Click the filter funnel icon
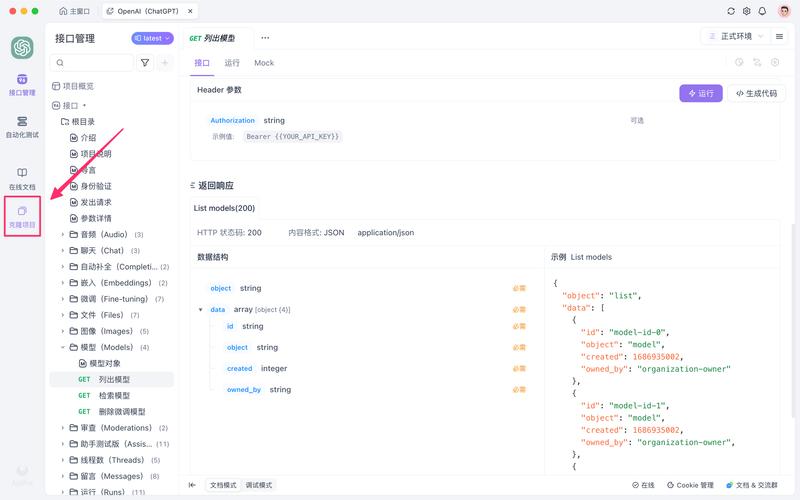Viewport: 800px width, 500px height. [x=145, y=63]
